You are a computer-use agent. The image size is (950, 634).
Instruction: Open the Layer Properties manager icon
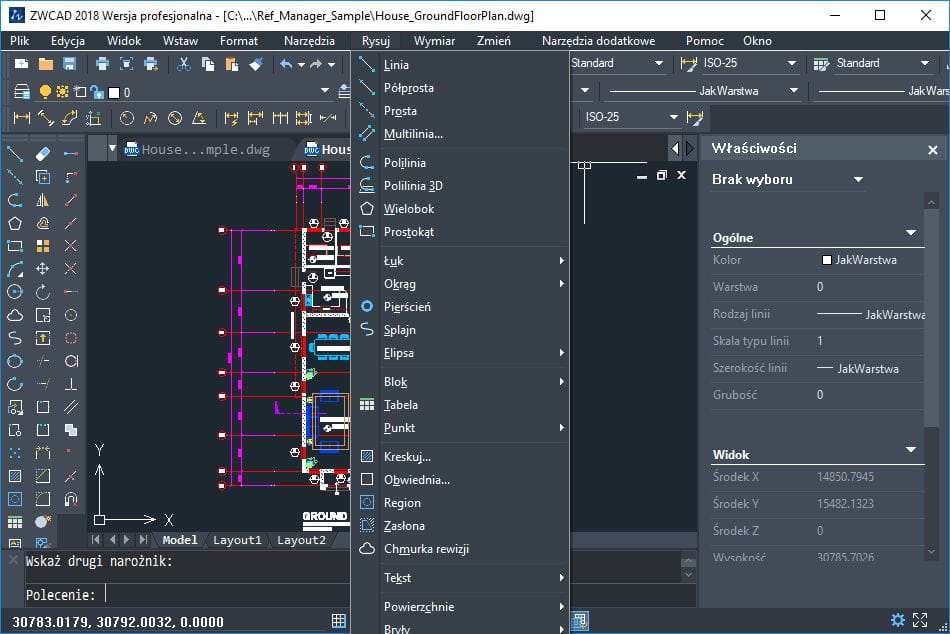coord(22,92)
